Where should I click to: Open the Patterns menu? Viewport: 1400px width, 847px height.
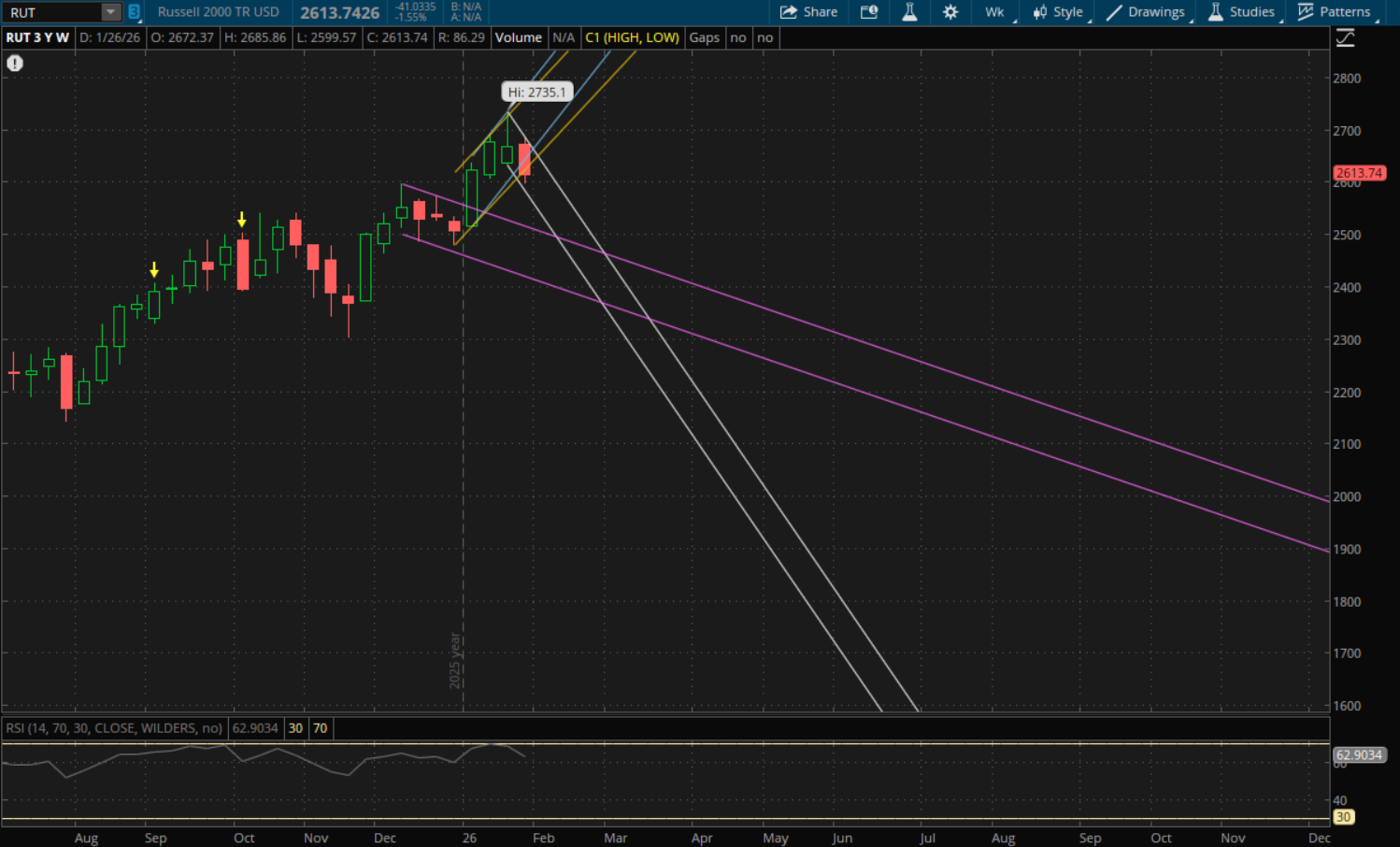point(1335,12)
